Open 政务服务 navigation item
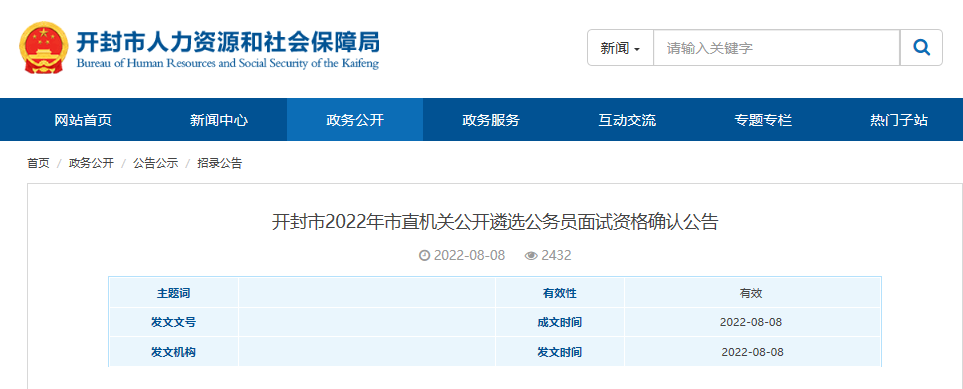This screenshot has width=963, height=389. pyautogui.click(x=491, y=120)
